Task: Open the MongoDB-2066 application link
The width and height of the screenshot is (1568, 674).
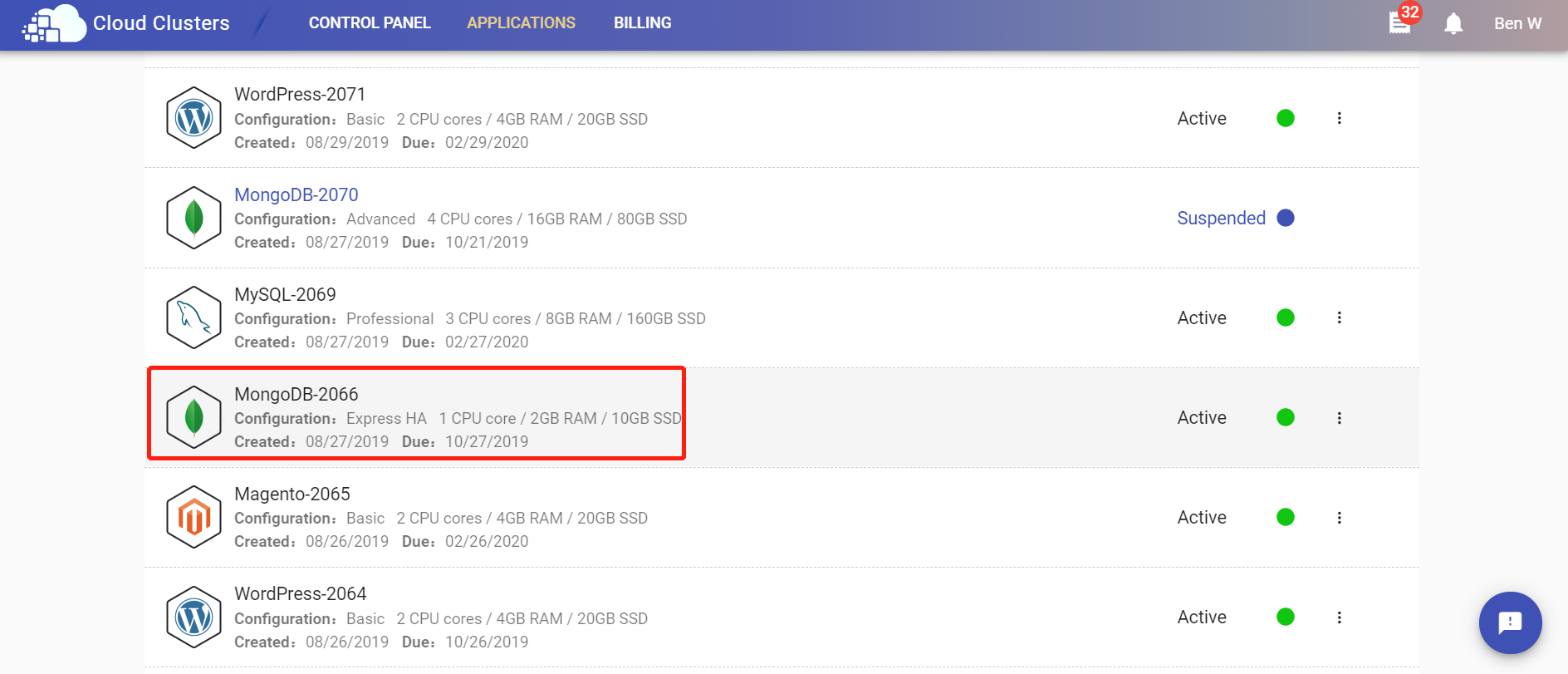Action: (x=296, y=394)
